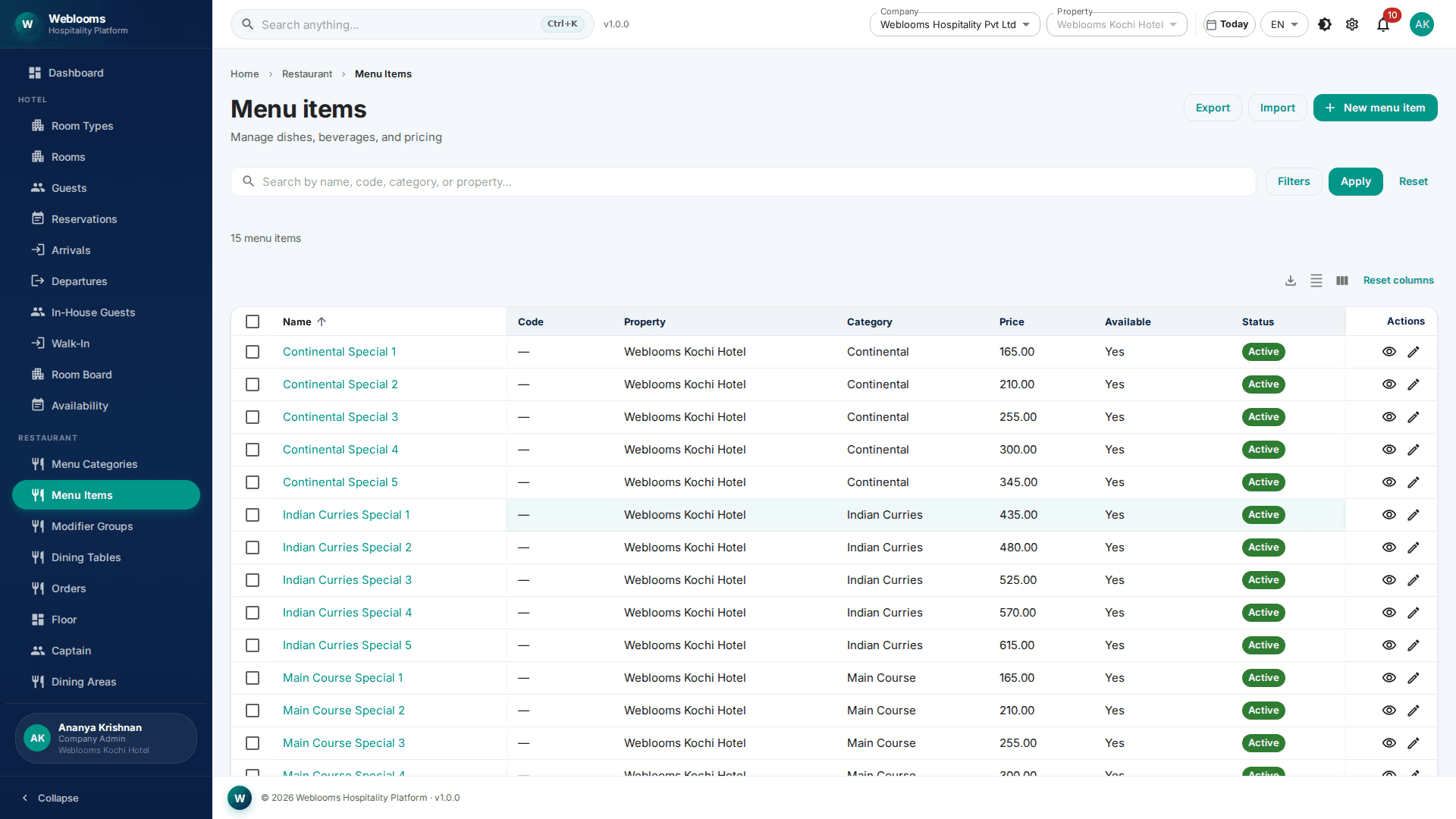Download table data icon

(1291, 281)
